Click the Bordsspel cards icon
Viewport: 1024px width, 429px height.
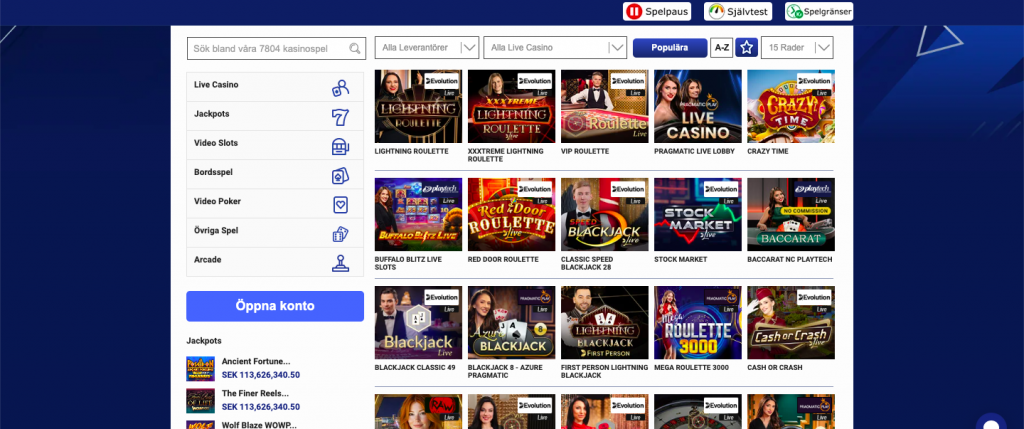click(340, 176)
